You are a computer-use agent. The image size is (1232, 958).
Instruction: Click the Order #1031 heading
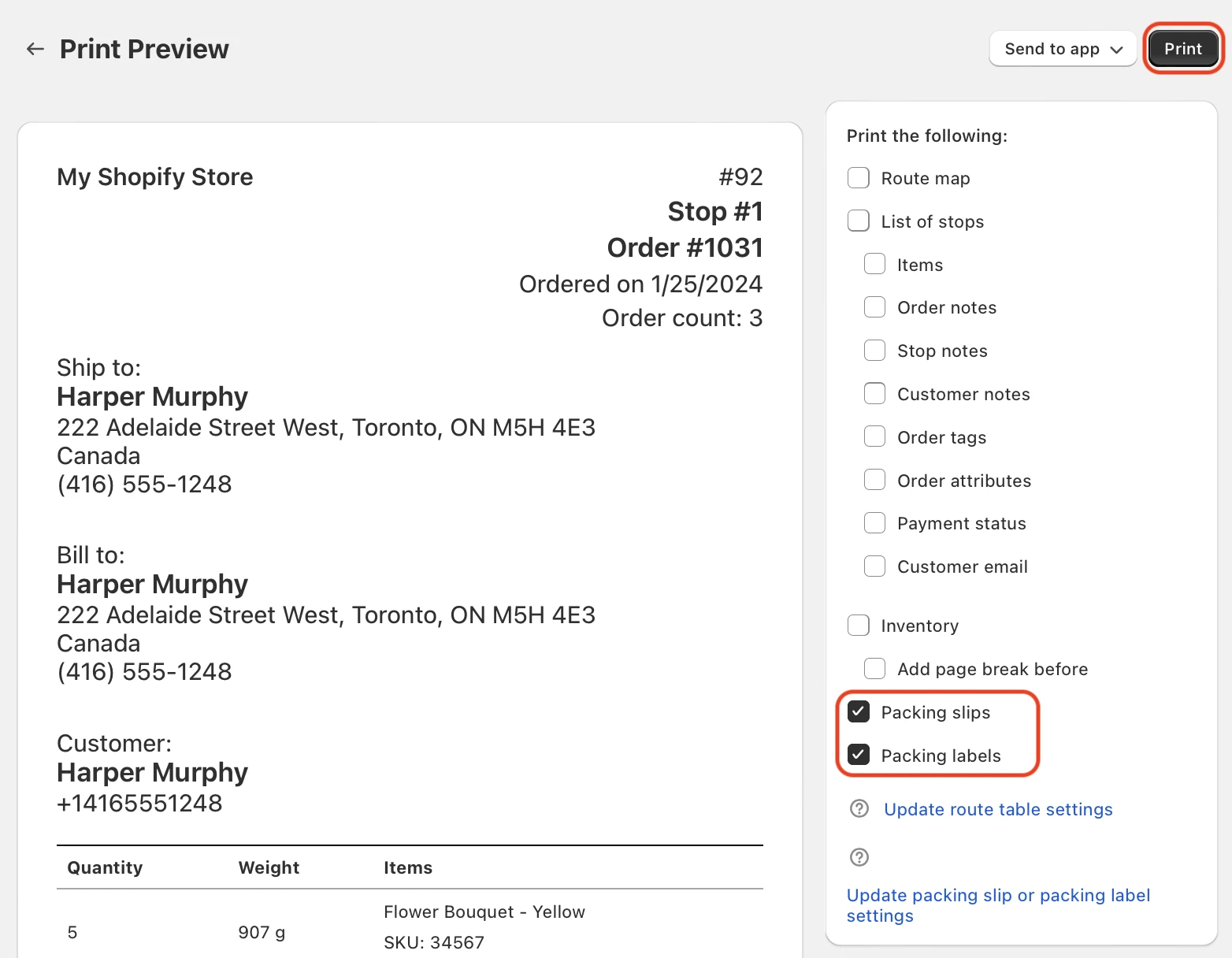click(685, 247)
